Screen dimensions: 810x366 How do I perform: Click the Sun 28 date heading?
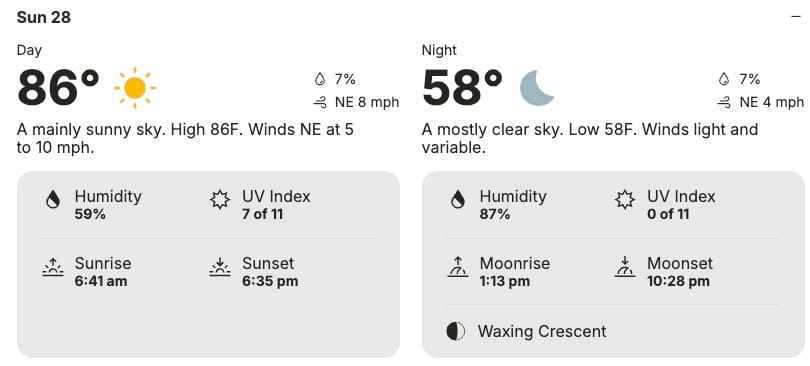(43, 18)
